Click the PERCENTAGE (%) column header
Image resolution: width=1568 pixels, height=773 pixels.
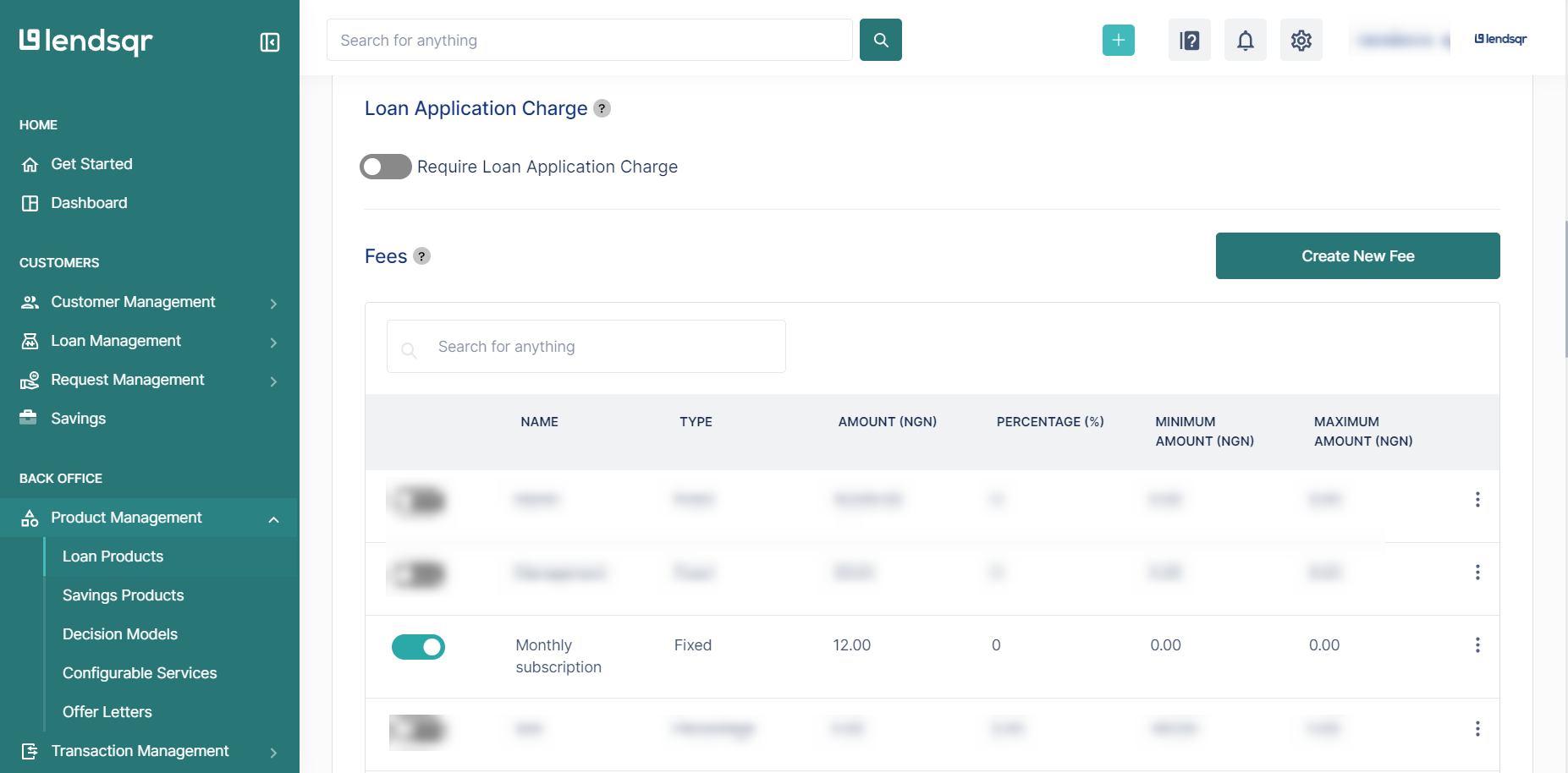pos(1050,422)
